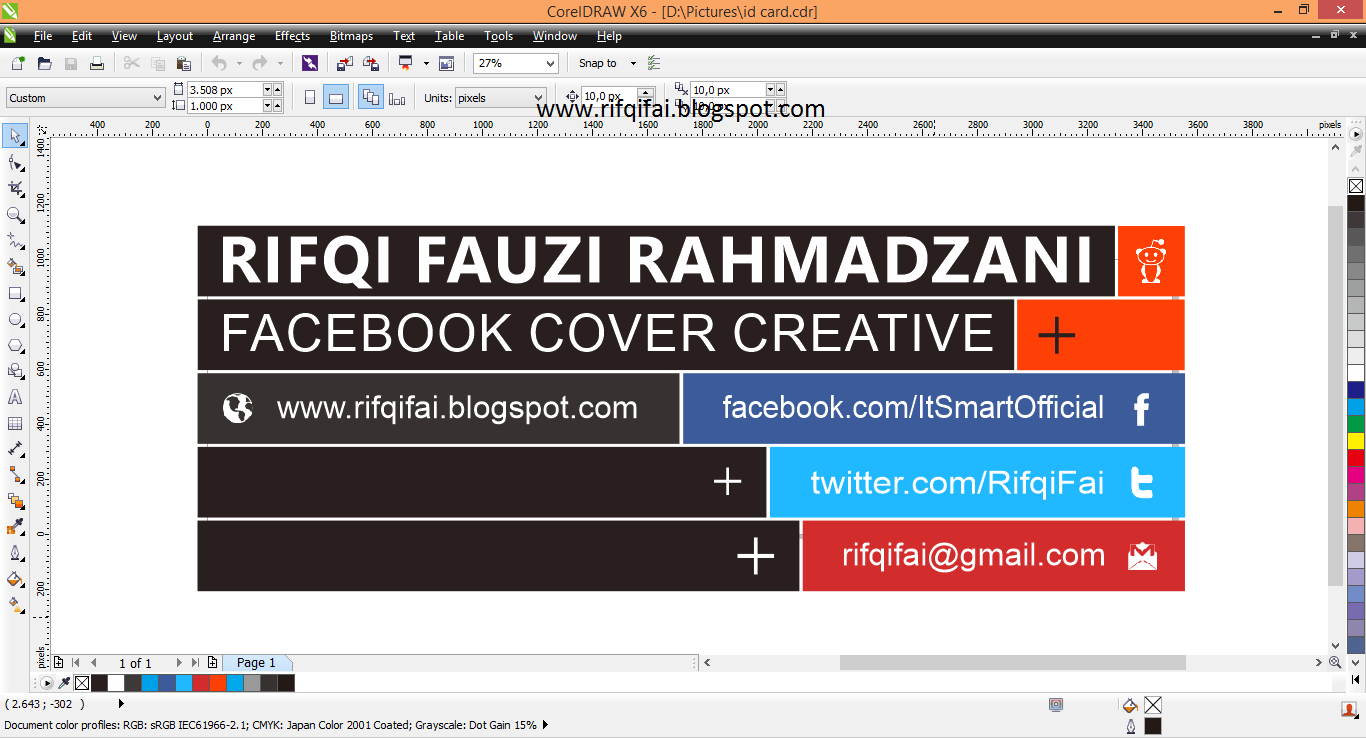
Task: Add a page after Page 1 tab
Action: pos(212,663)
